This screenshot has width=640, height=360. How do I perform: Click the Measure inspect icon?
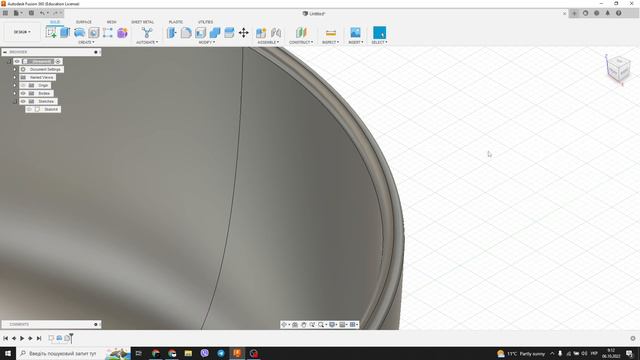[331, 33]
